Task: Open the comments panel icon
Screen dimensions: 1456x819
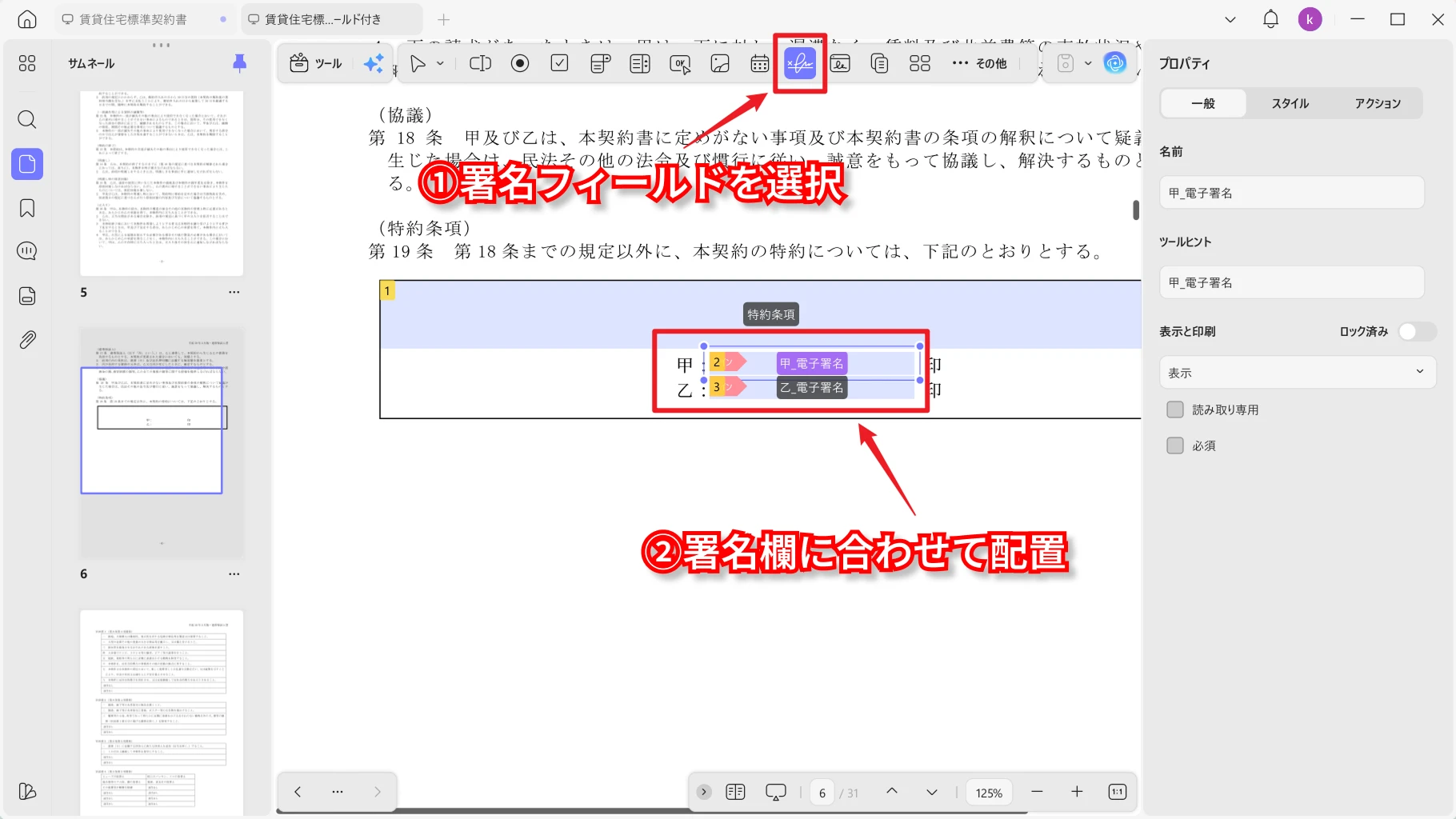Action: click(27, 251)
